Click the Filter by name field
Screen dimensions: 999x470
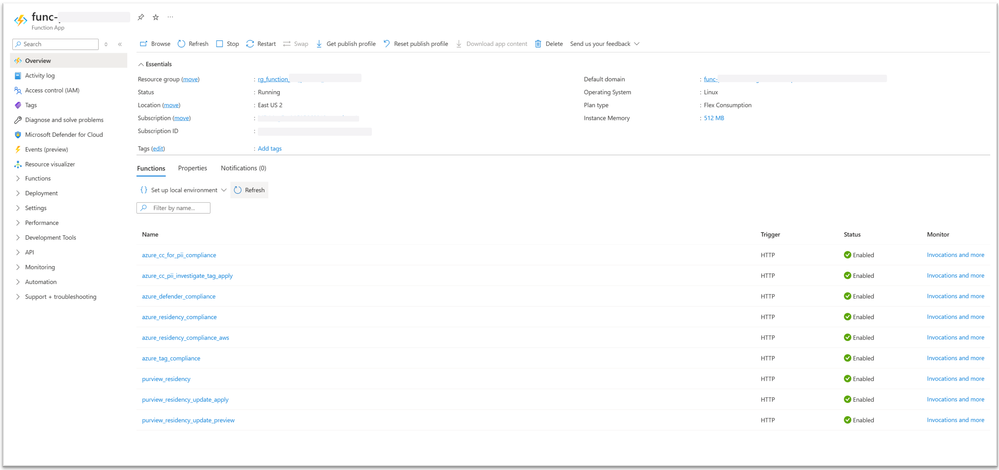pos(173,208)
